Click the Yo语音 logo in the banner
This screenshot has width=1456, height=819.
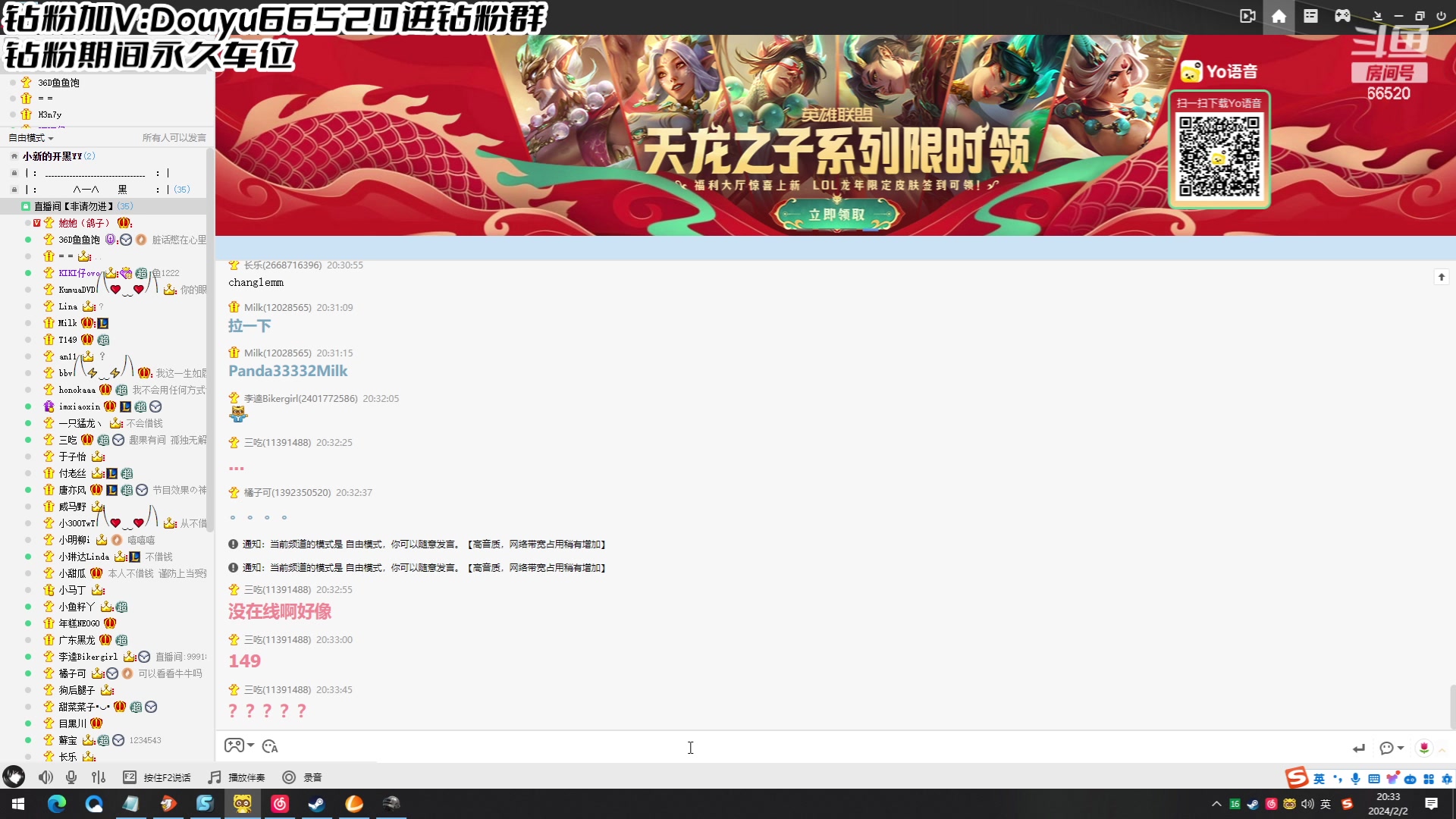click(x=1219, y=71)
